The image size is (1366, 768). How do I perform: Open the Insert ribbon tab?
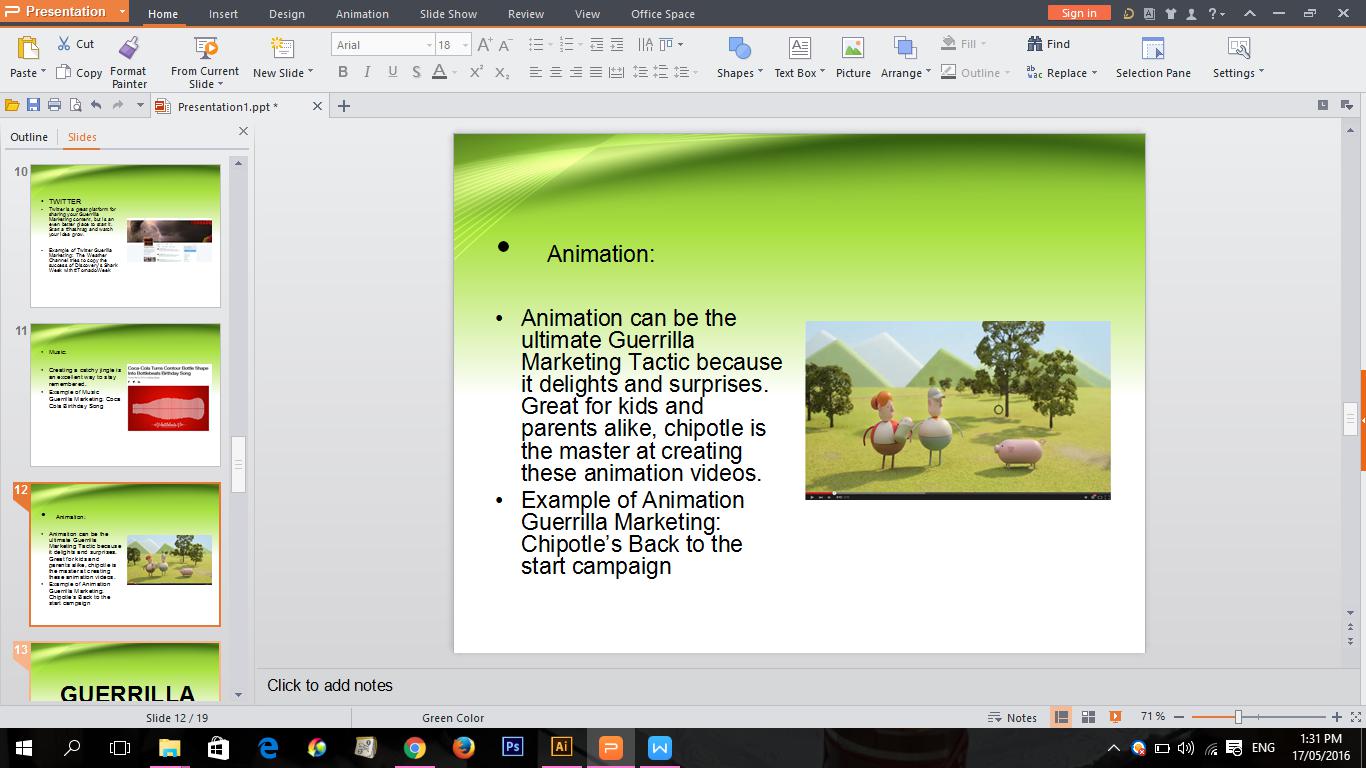[223, 14]
